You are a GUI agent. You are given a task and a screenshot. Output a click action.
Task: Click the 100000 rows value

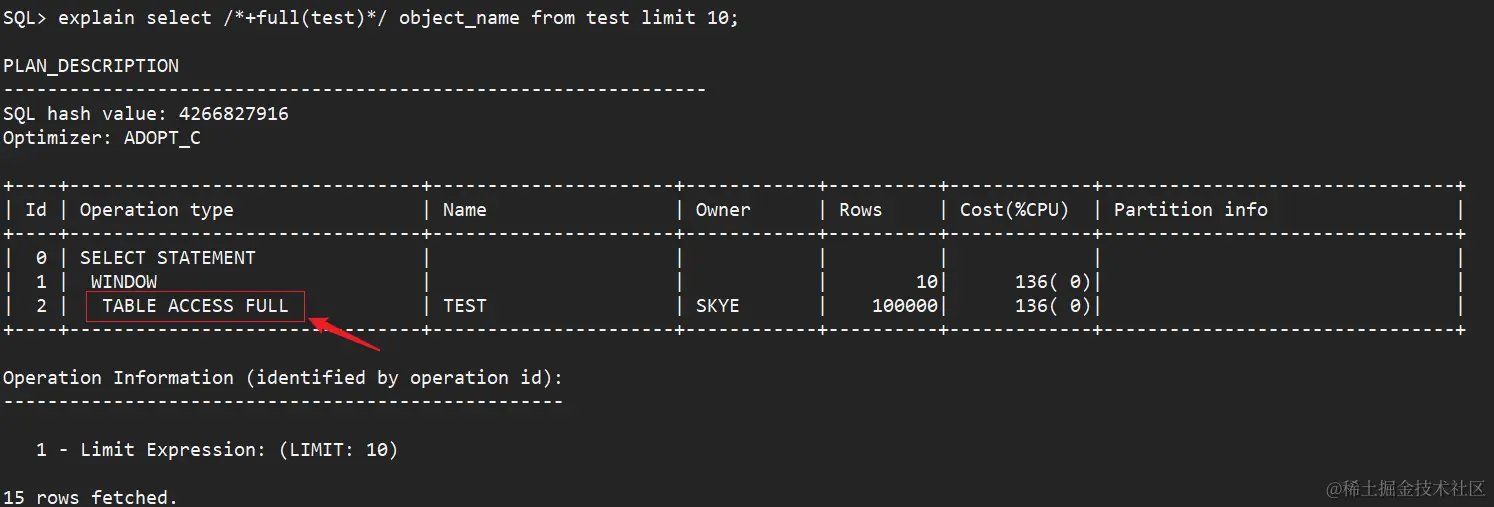point(904,306)
